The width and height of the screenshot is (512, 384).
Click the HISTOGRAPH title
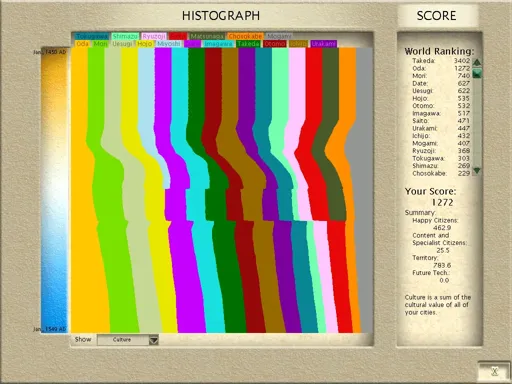click(221, 16)
